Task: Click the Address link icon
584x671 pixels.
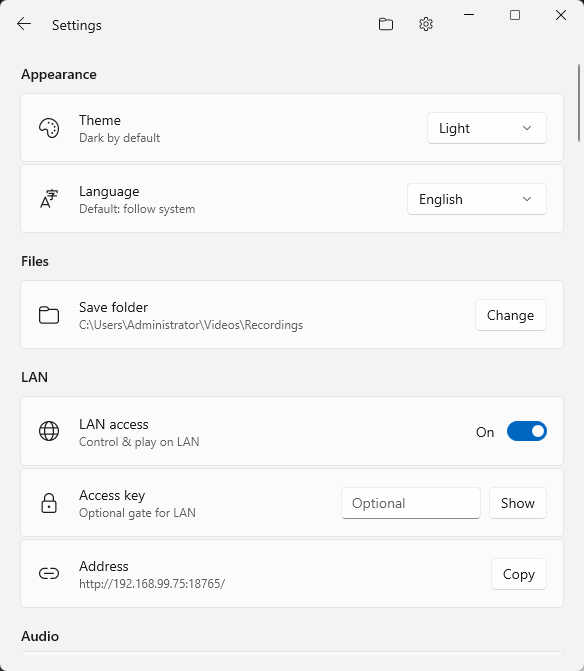Action: tap(49, 573)
